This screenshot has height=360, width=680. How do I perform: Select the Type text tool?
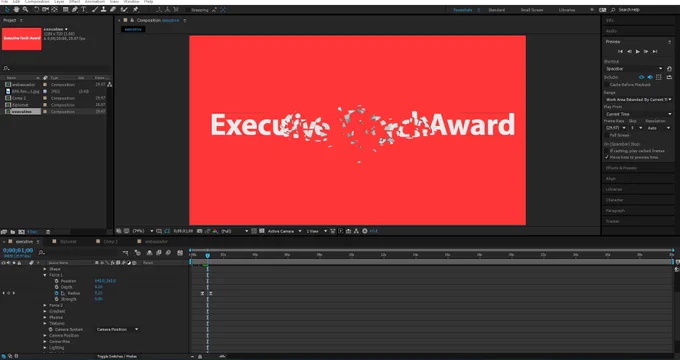click(84, 10)
